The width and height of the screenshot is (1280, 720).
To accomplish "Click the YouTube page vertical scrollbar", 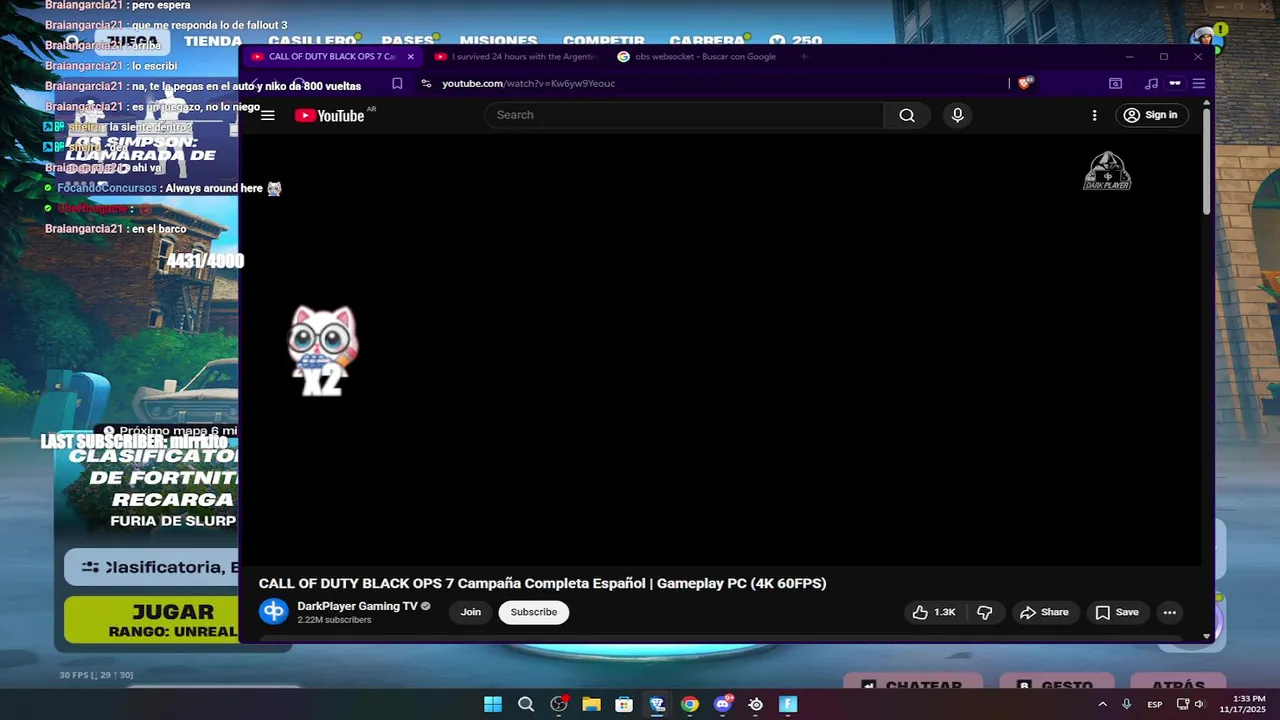I will (x=1206, y=160).
